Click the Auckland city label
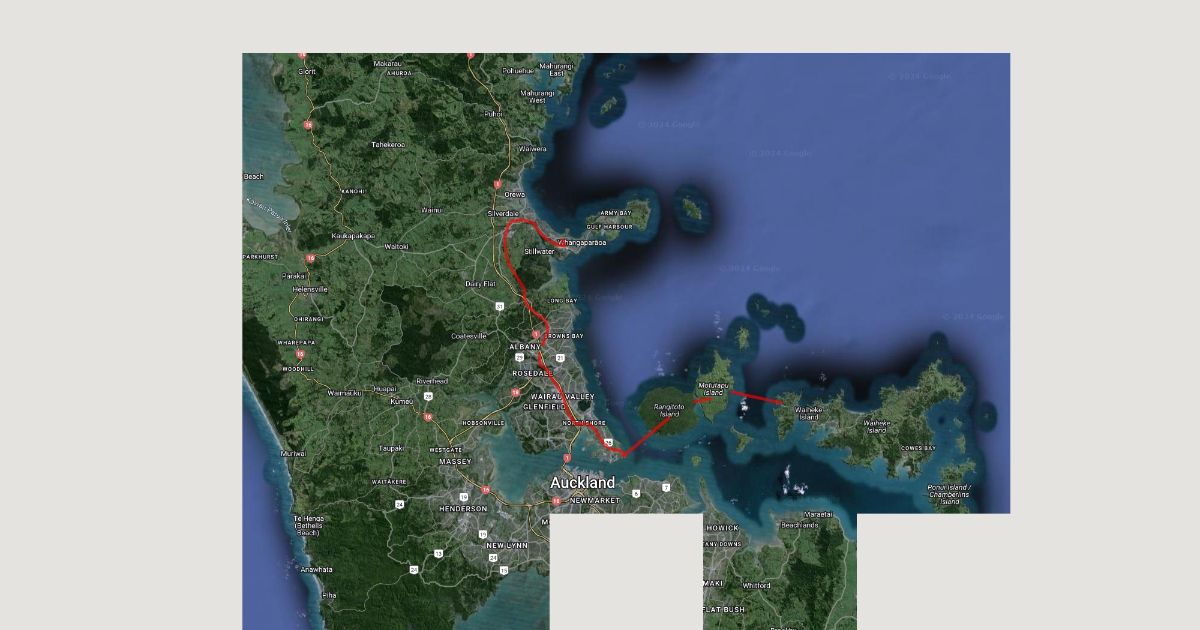 pos(583,483)
